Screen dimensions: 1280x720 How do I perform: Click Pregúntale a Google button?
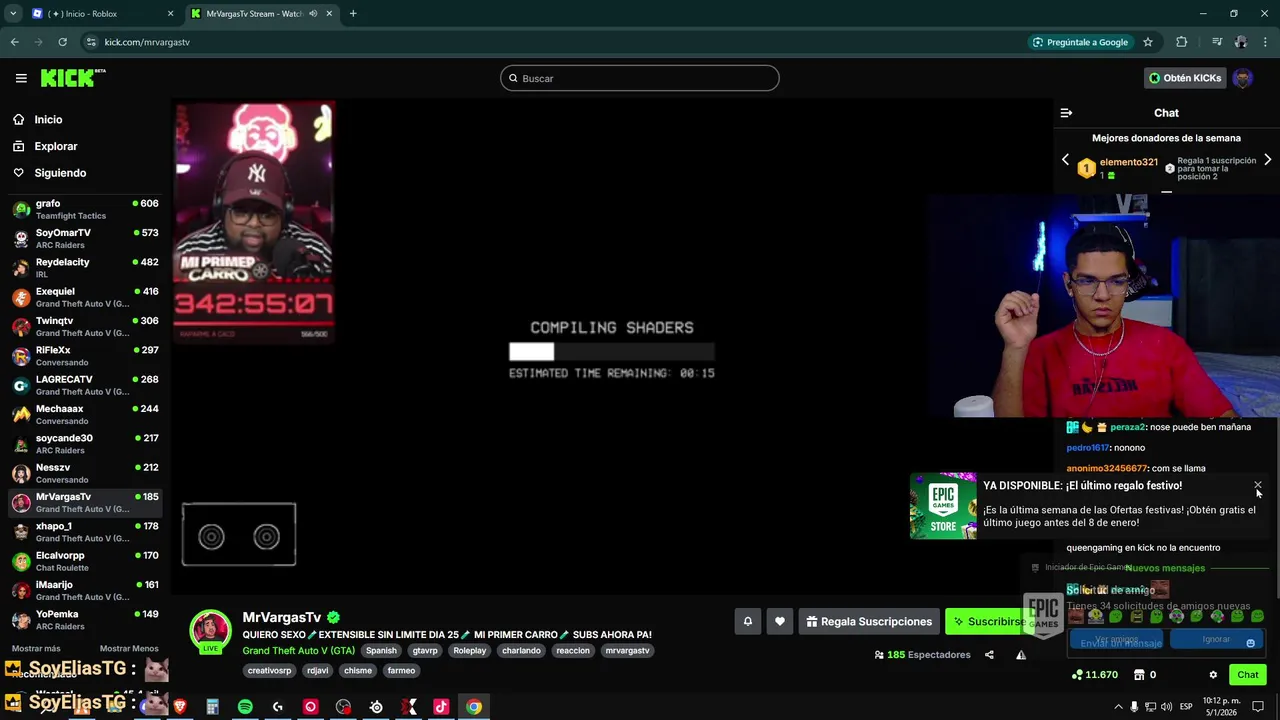[1080, 42]
